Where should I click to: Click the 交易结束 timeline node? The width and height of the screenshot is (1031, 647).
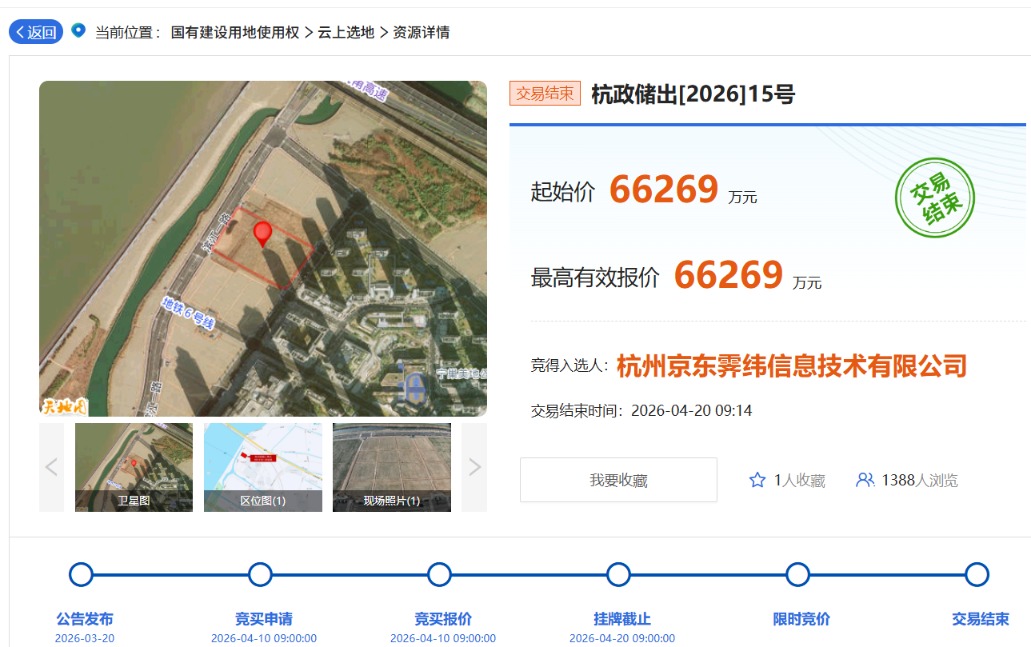tap(976, 574)
